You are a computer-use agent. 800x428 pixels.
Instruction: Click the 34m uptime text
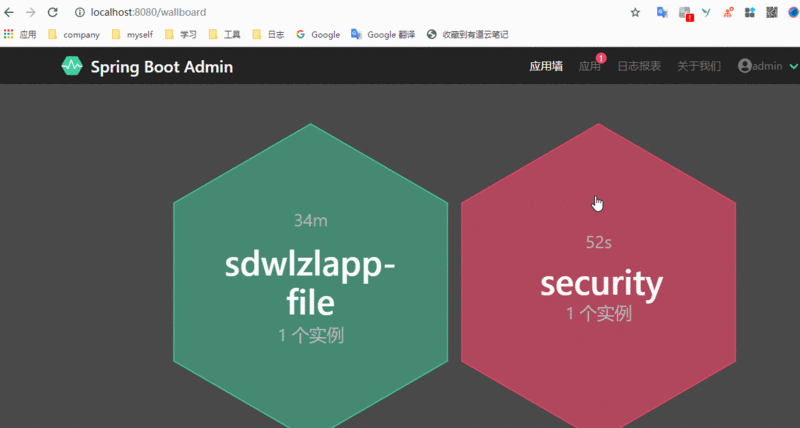click(311, 220)
